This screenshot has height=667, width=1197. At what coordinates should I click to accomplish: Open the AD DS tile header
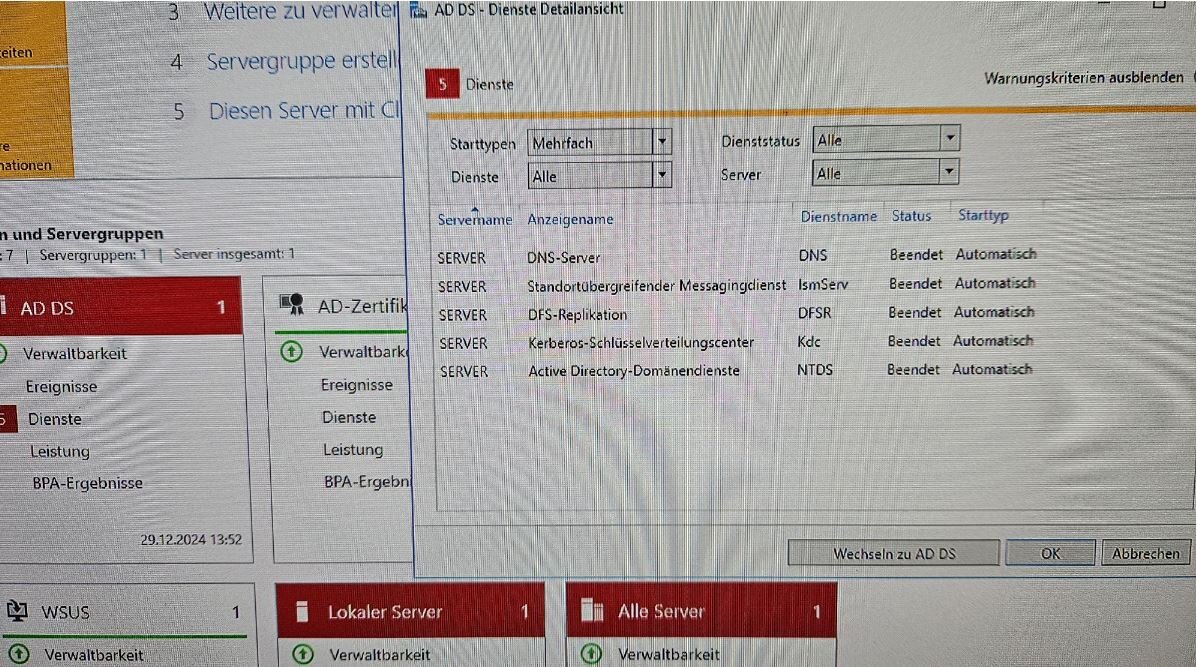(x=121, y=308)
